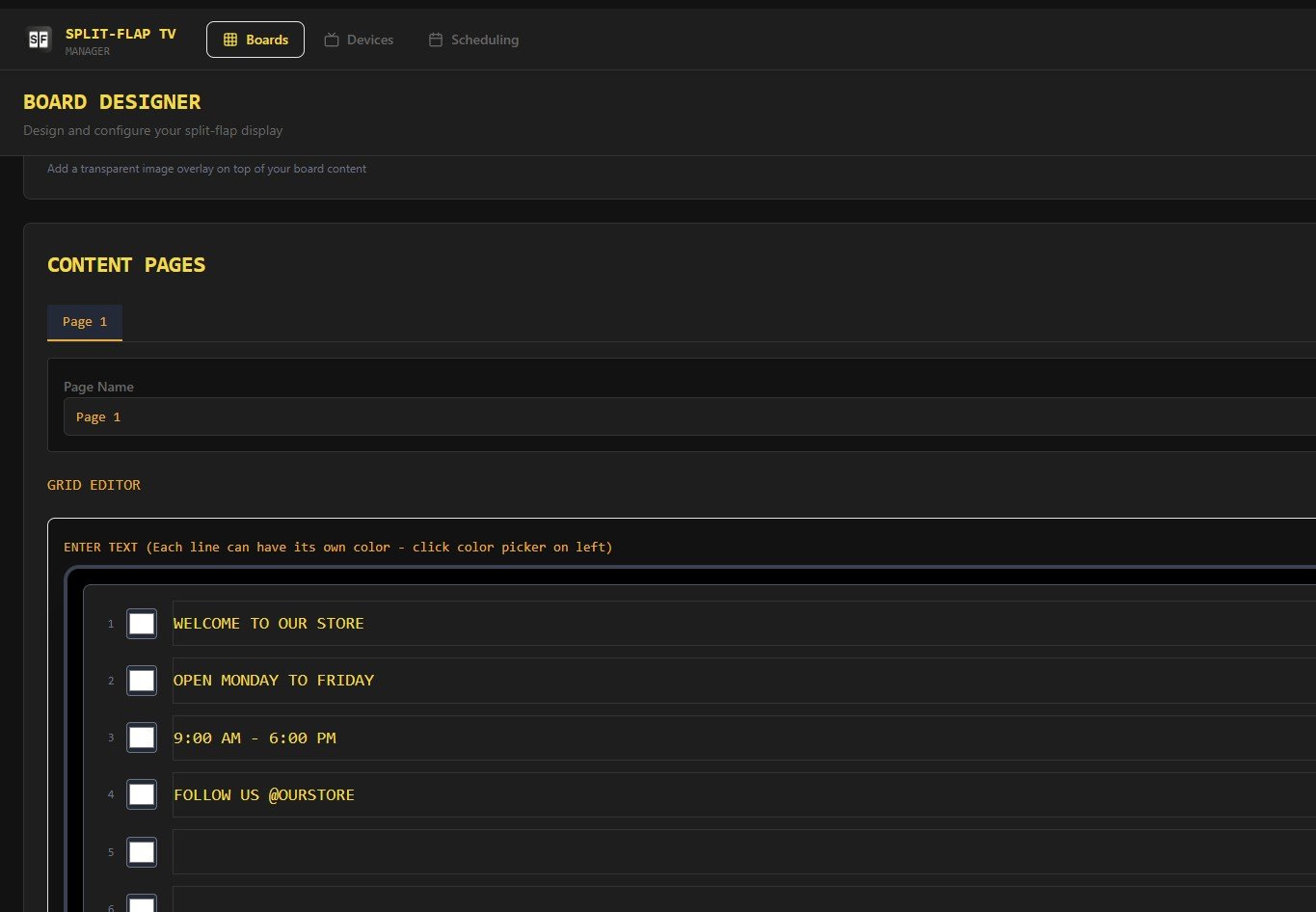Viewport: 1316px width, 912px height.
Task: Select the Page 1 content tab
Action: tap(85, 322)
